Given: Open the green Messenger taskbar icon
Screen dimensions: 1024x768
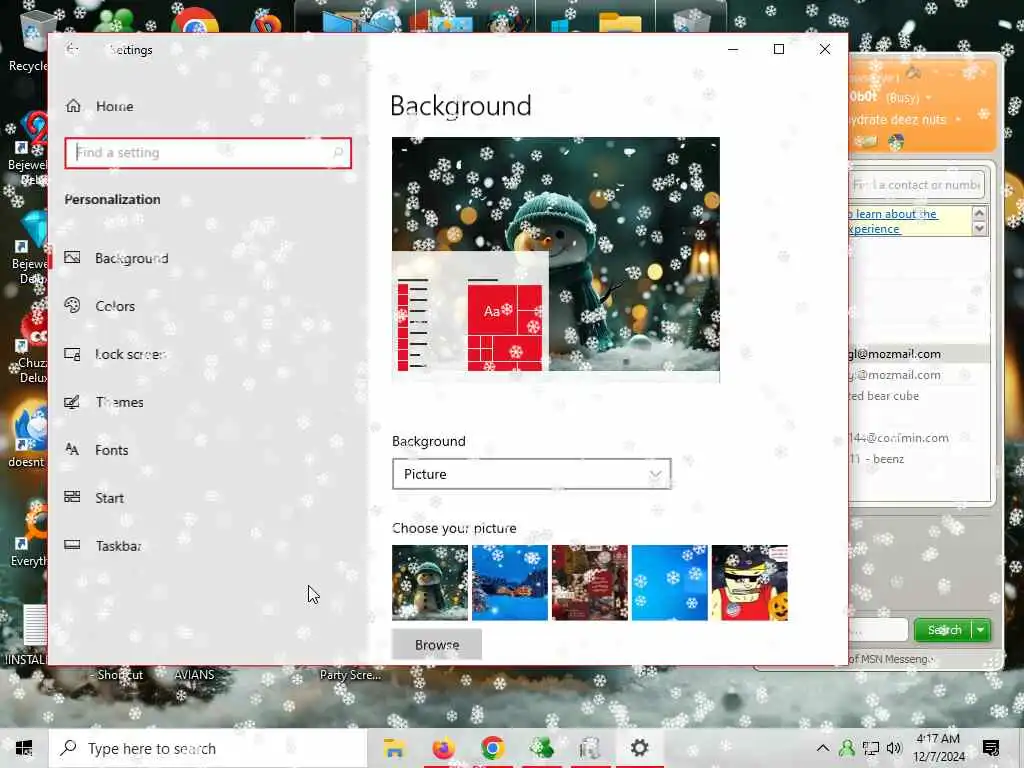Looking at the screenshot, I should [541, 748].
